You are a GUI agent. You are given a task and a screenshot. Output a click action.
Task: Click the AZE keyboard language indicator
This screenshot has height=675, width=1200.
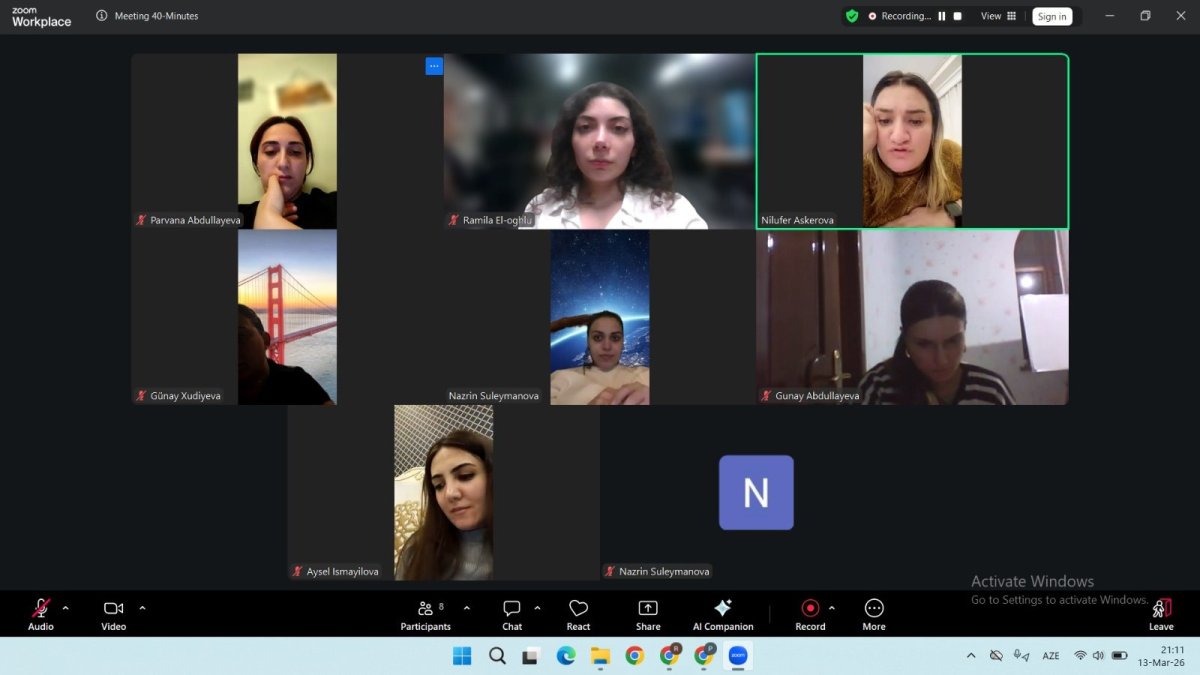(x=1051, y=656)
